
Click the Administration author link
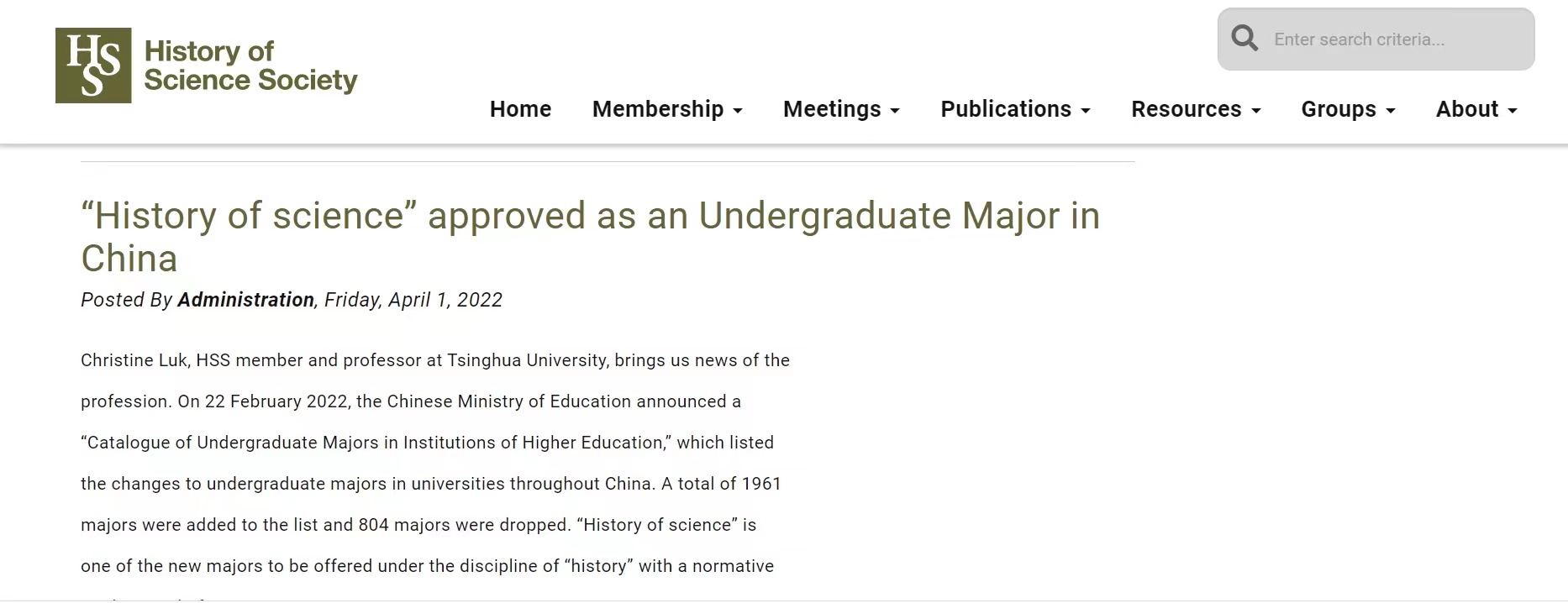(245, 300)
